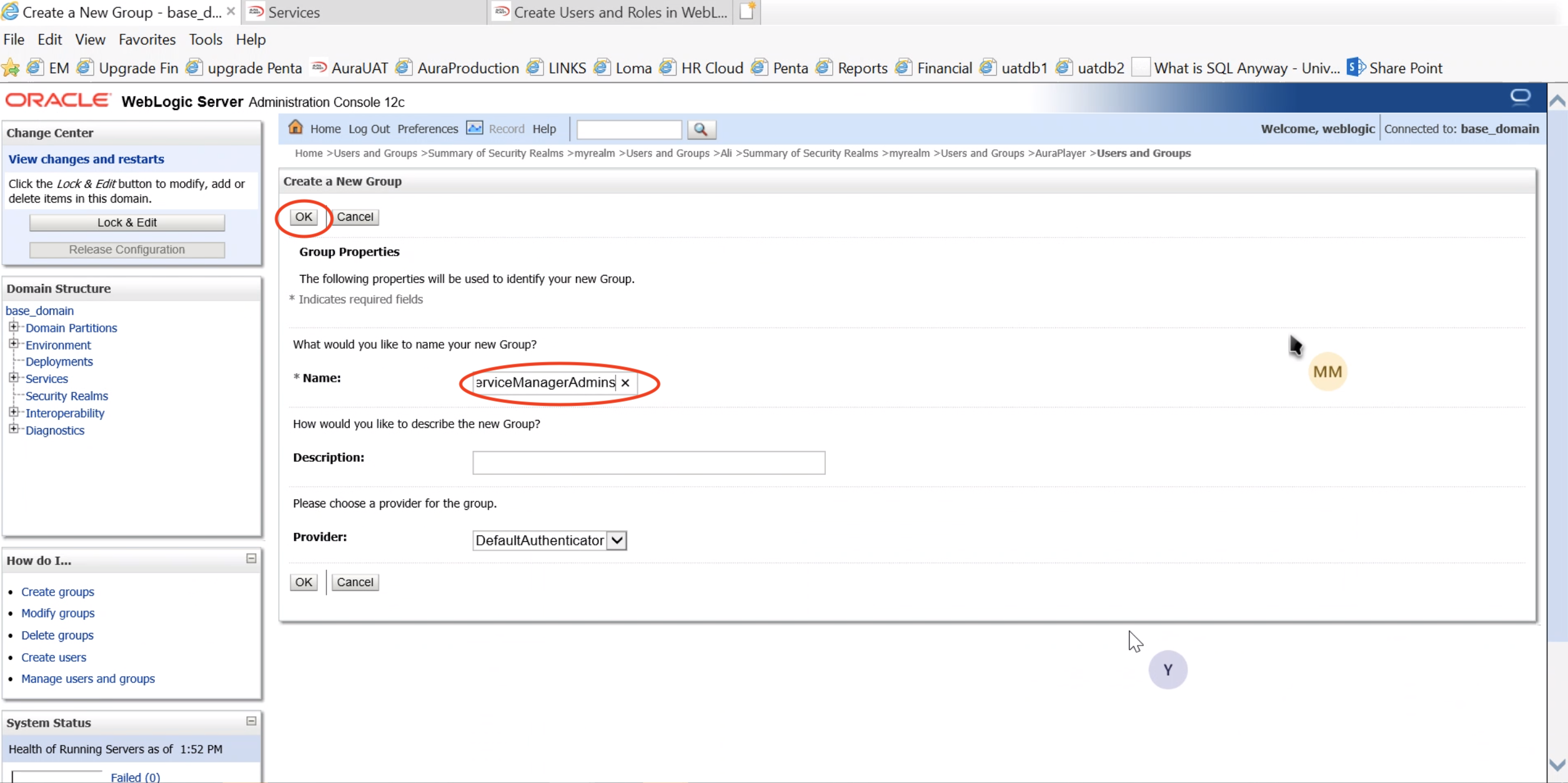Open a new browser tab
Screen dimensions: 1568x783
[x=747, y=12]
